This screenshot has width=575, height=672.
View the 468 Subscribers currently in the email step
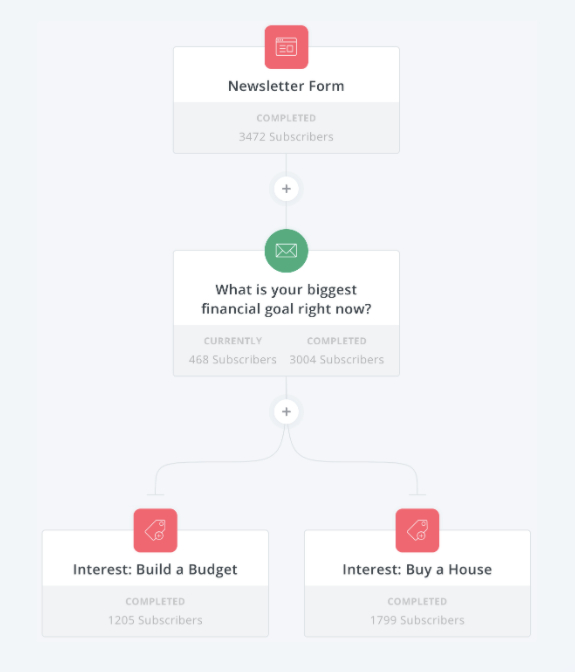point(233,360)
